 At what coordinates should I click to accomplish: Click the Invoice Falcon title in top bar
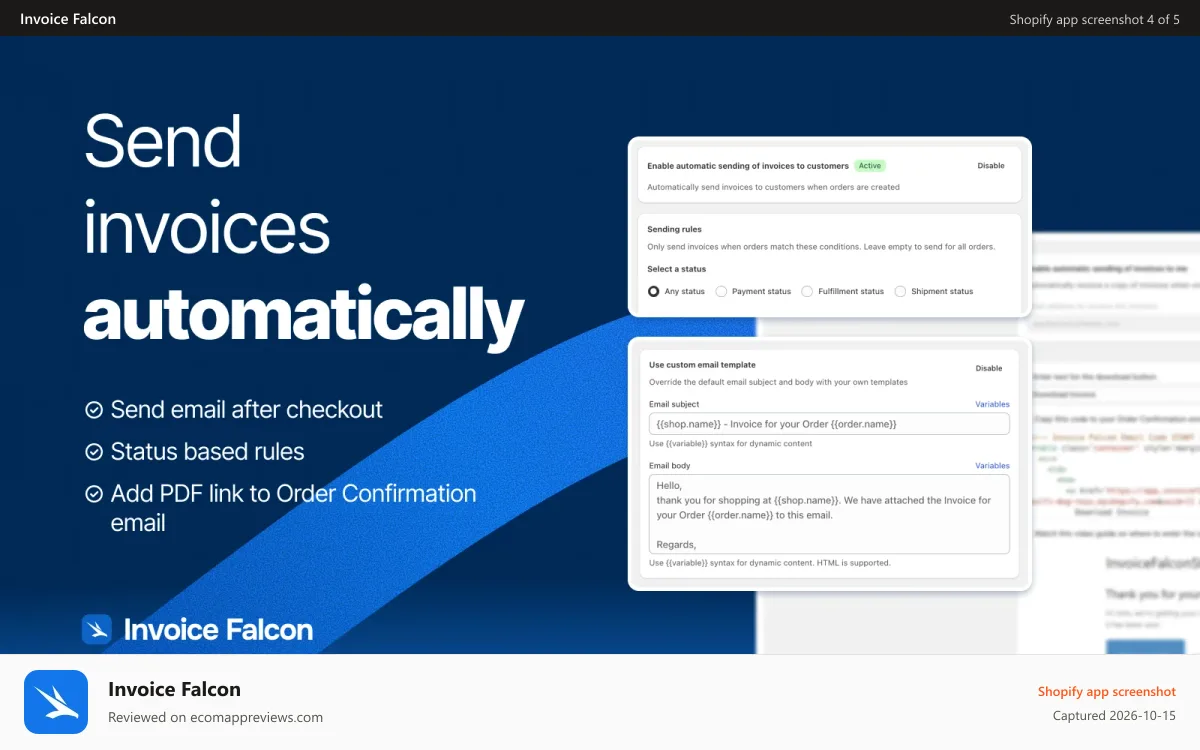point(68,19)
